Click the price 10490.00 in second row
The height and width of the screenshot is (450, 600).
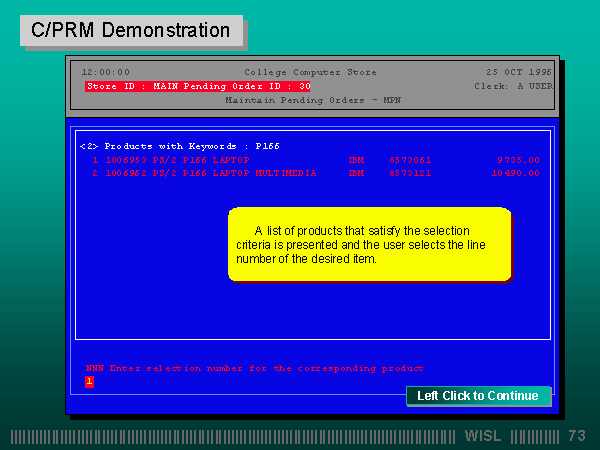click(x=515, y=173)
